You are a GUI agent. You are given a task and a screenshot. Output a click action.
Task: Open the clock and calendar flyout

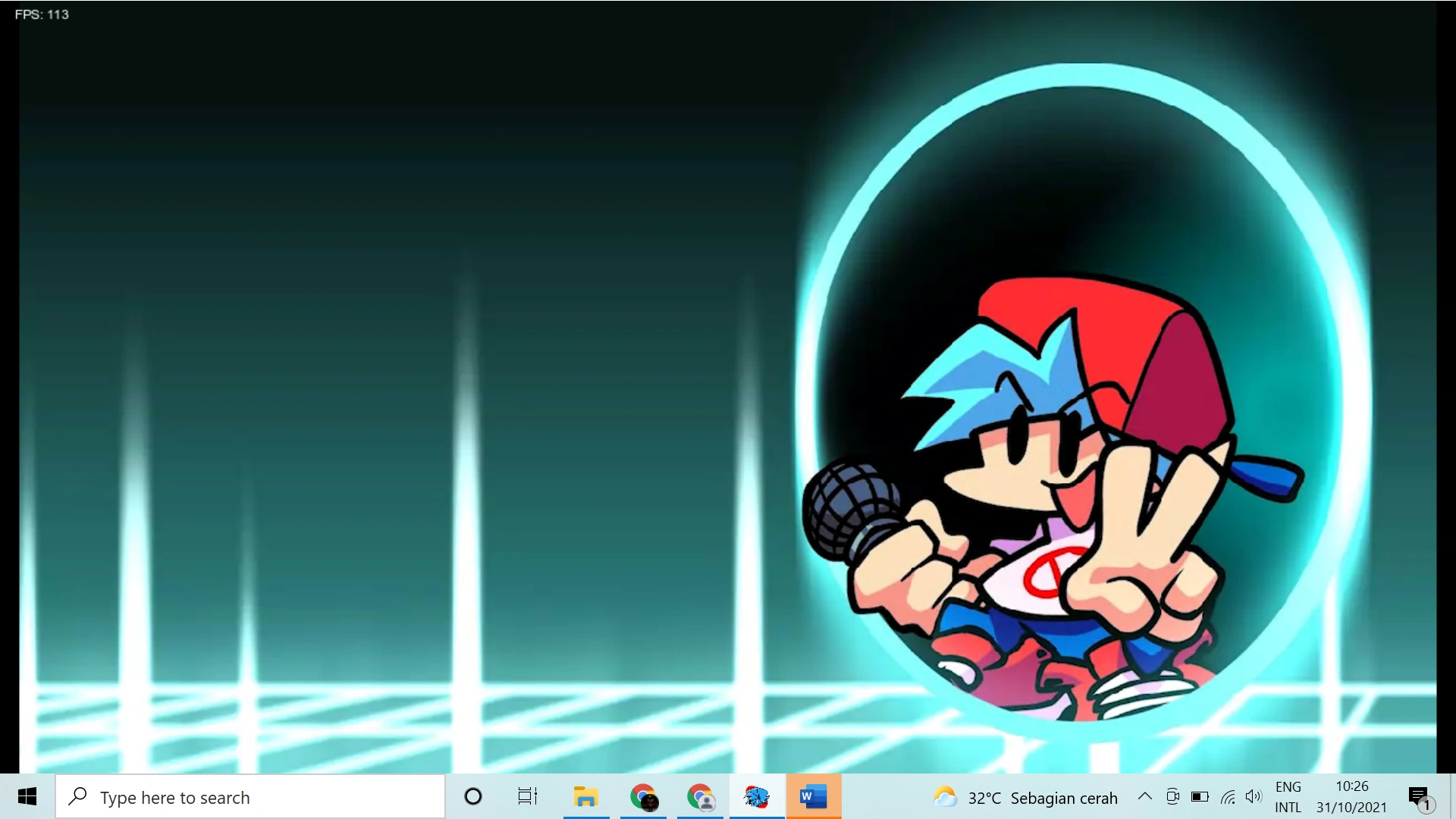tap(1352, 797)
